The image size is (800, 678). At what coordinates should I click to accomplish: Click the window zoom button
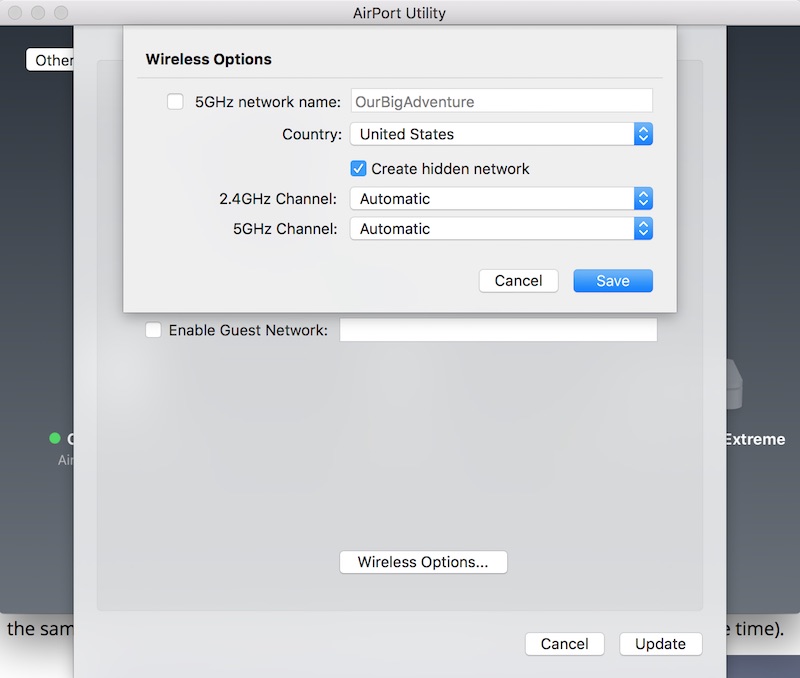coord(61,14)
